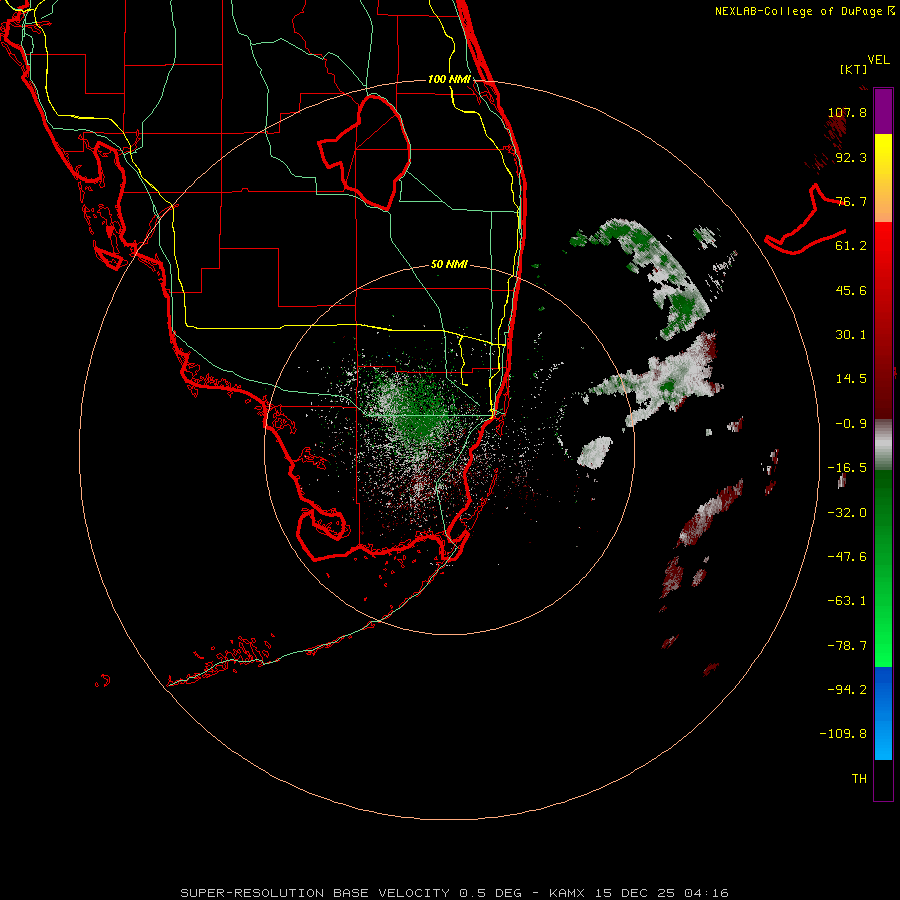Pick the black TH segment of the color bar

[x=883, y=779]
